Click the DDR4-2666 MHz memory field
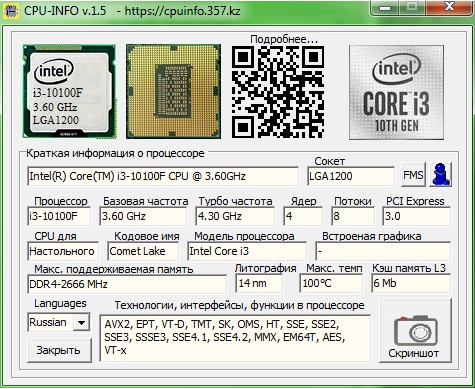 coord(127,284)
